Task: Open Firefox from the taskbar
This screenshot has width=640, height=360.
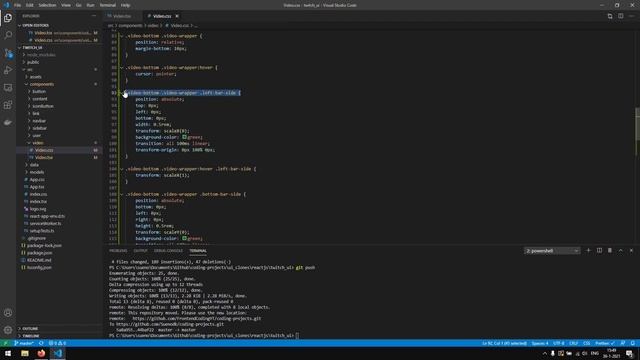Action: tap(41, 353)
